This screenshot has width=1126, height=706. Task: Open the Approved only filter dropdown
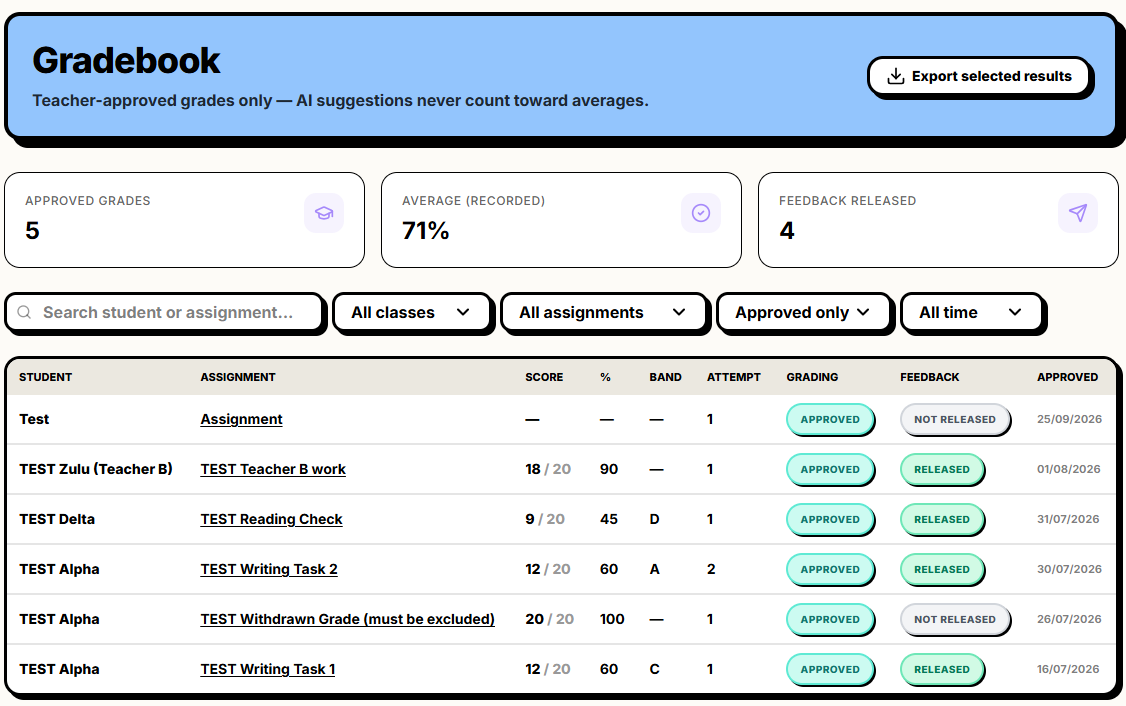click(804, 312)
